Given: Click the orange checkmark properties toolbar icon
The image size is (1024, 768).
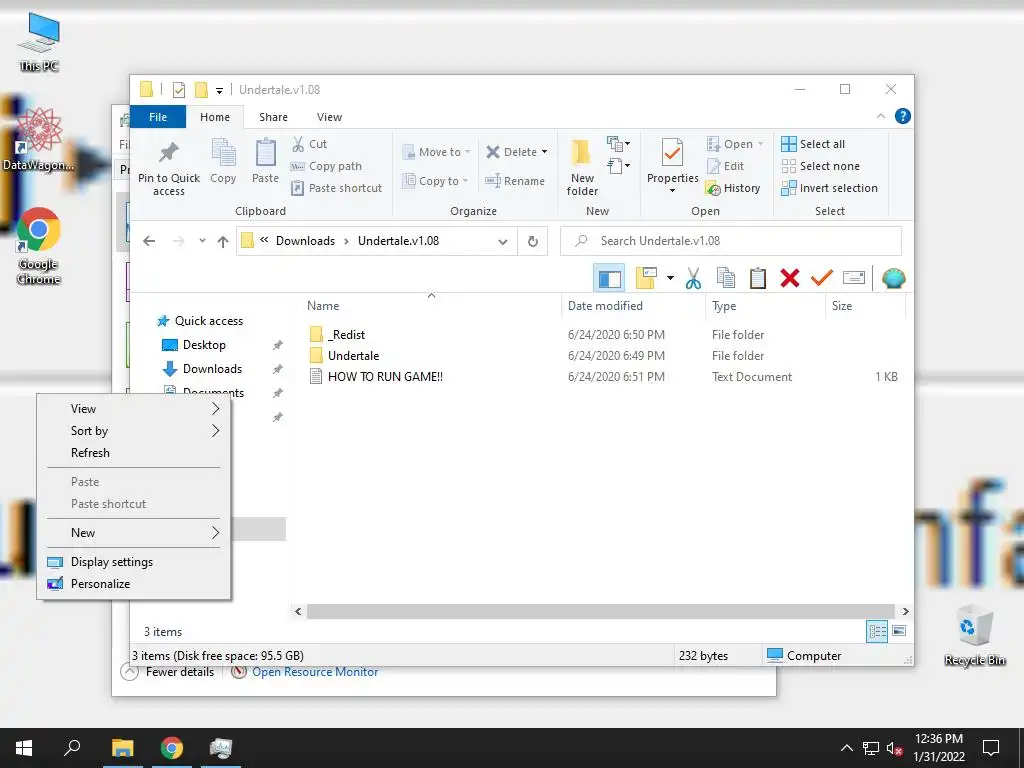Looking at the screenshot, I should [822, 278].
